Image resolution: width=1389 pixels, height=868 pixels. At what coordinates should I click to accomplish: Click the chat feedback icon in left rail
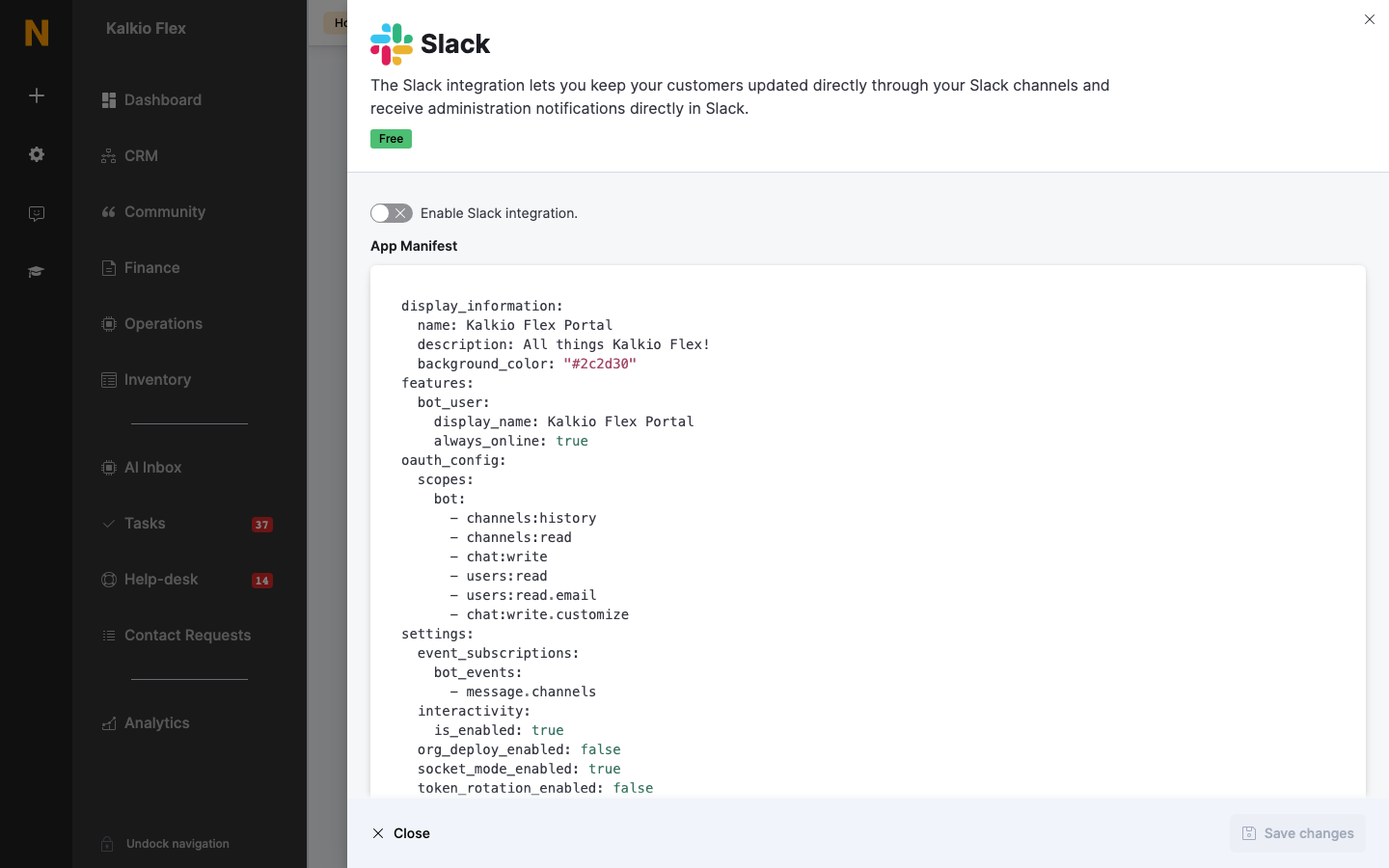tap(37, 213)
